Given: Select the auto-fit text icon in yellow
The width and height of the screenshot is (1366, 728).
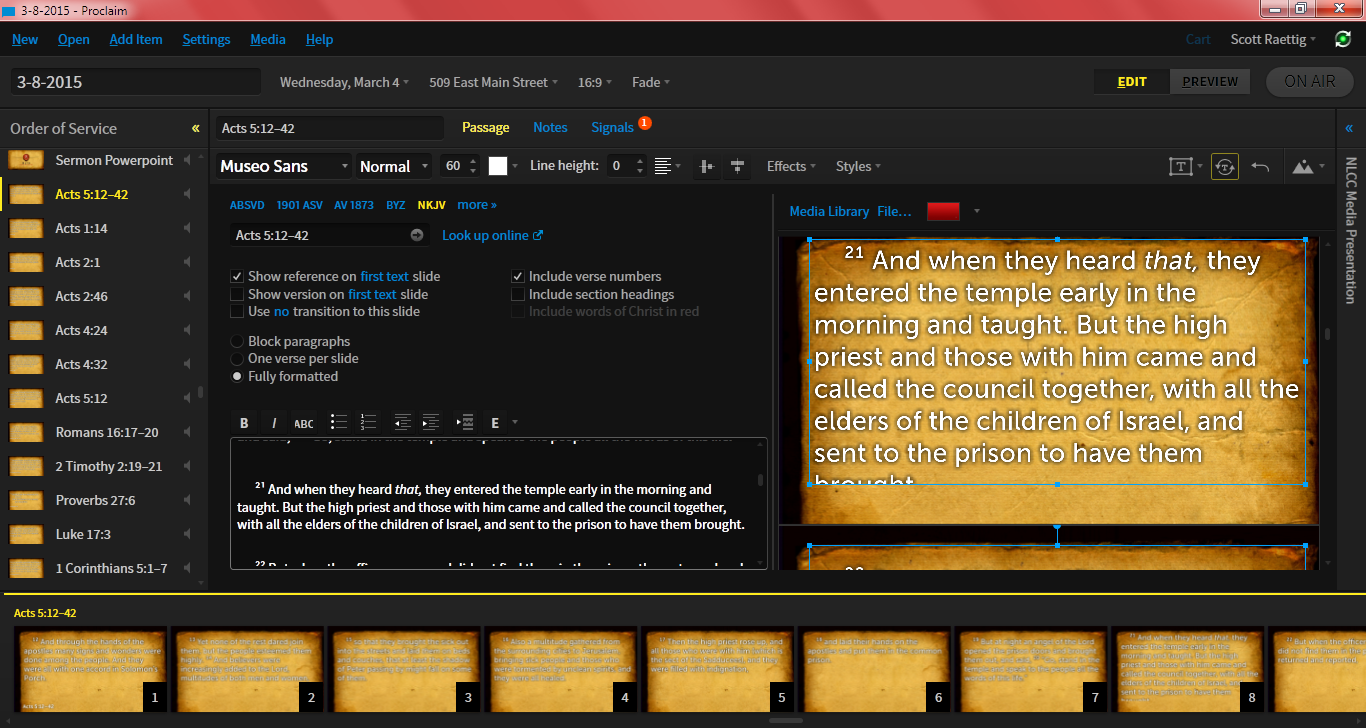Looking at the screenshot, I should click(1224, 166).
